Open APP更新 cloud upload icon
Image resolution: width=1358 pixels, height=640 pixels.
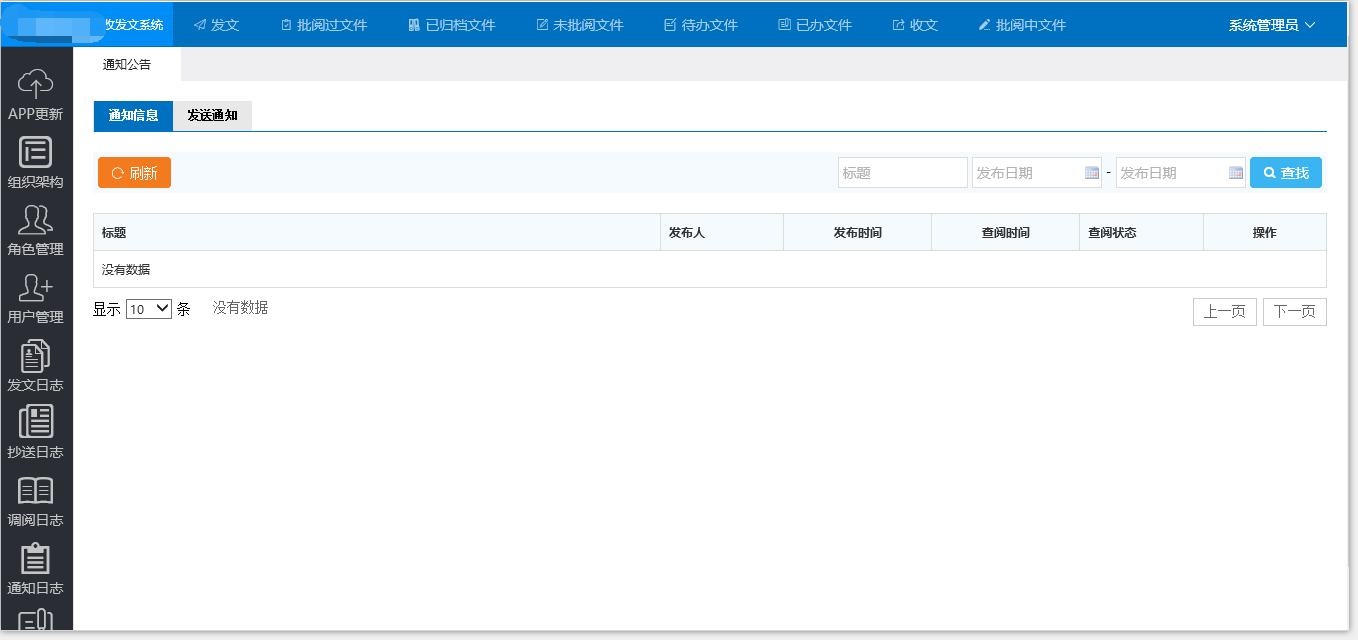36,84
